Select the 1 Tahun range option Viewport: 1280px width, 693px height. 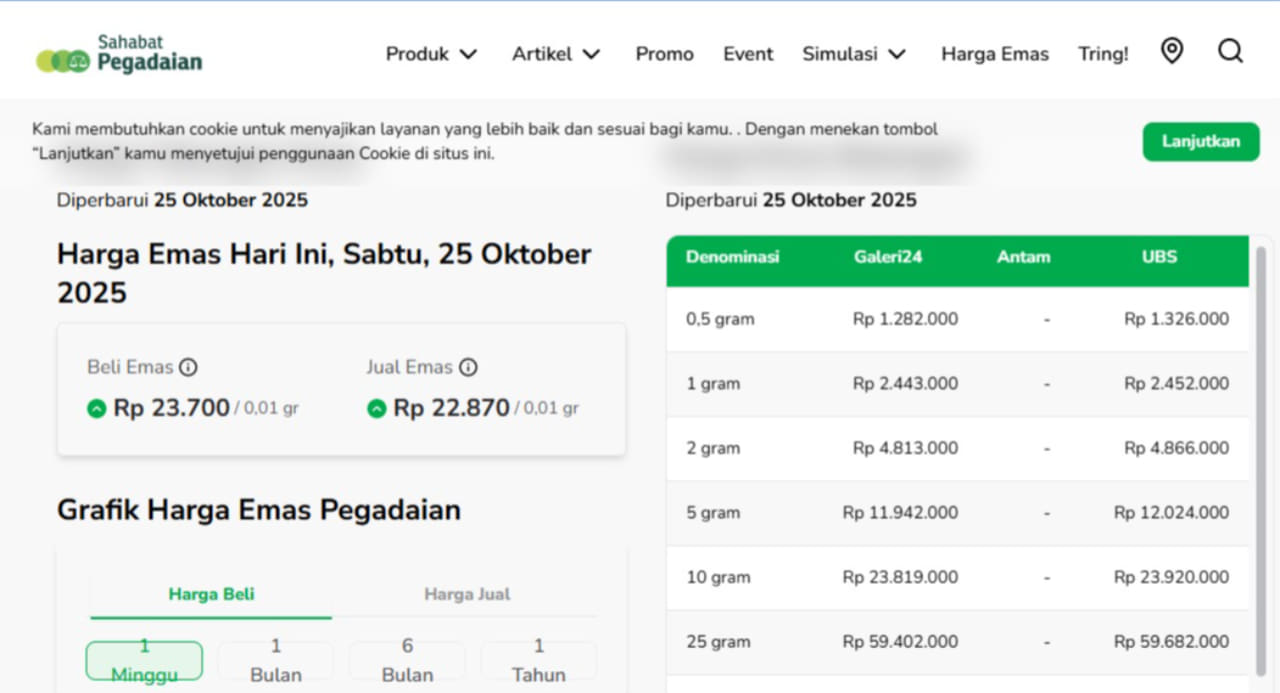click(x=539, y=660)
